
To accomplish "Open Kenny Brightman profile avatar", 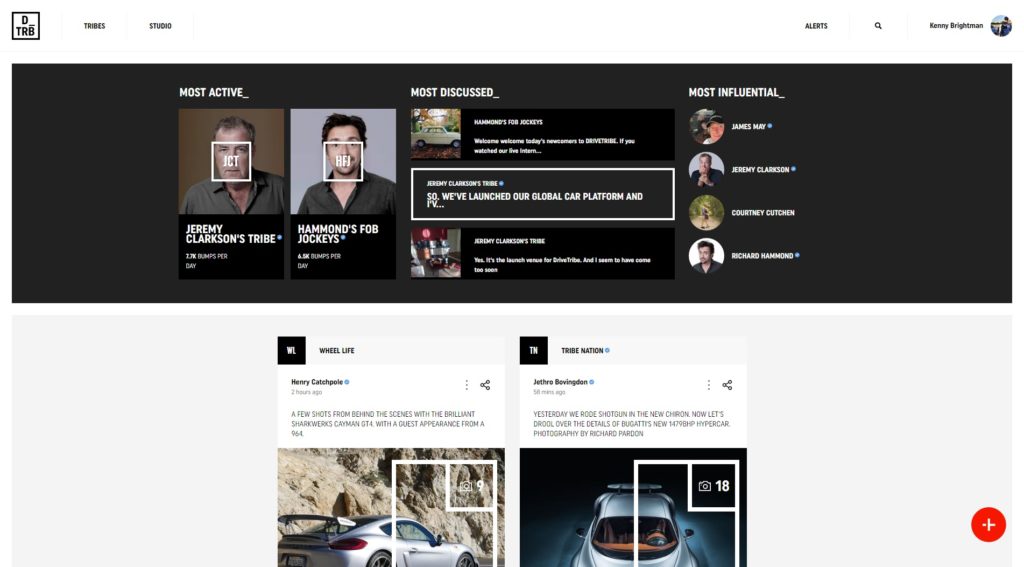I will 1000,26.
